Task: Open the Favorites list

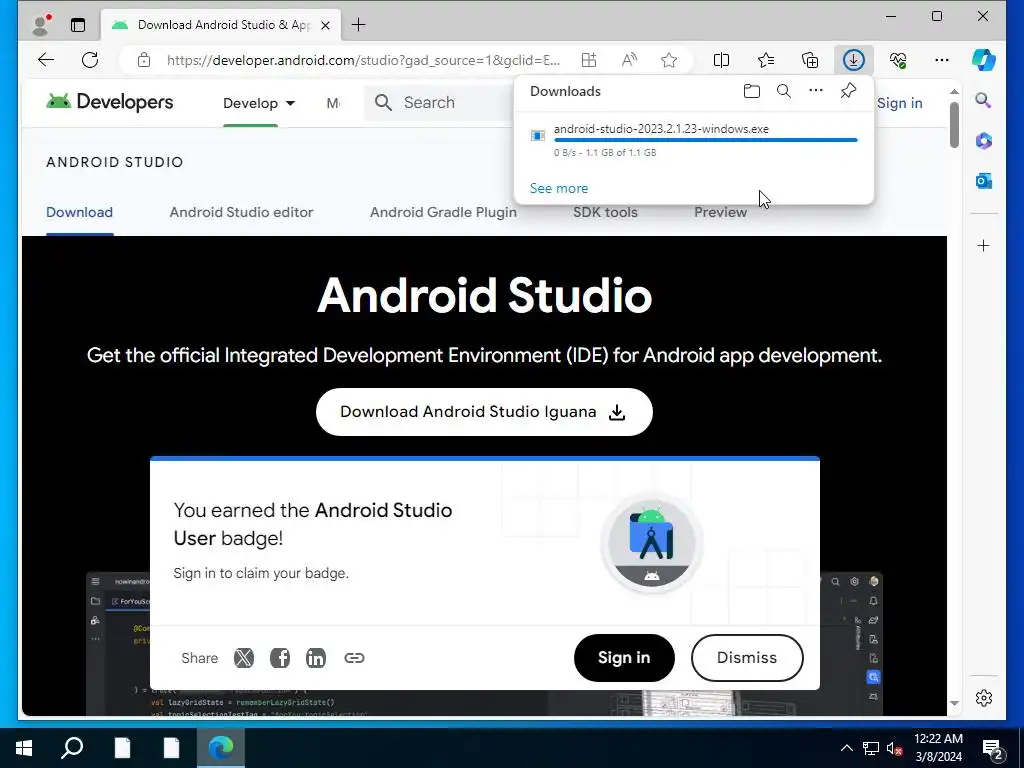Action: point(766,60)
